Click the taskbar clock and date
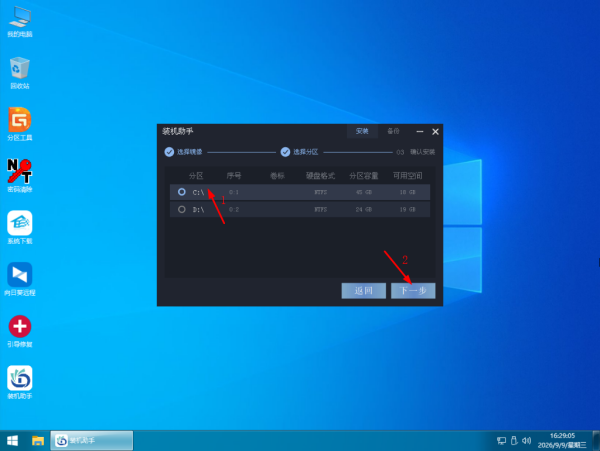The height and width of the screenshot is (451, 600). coord(562,440)
